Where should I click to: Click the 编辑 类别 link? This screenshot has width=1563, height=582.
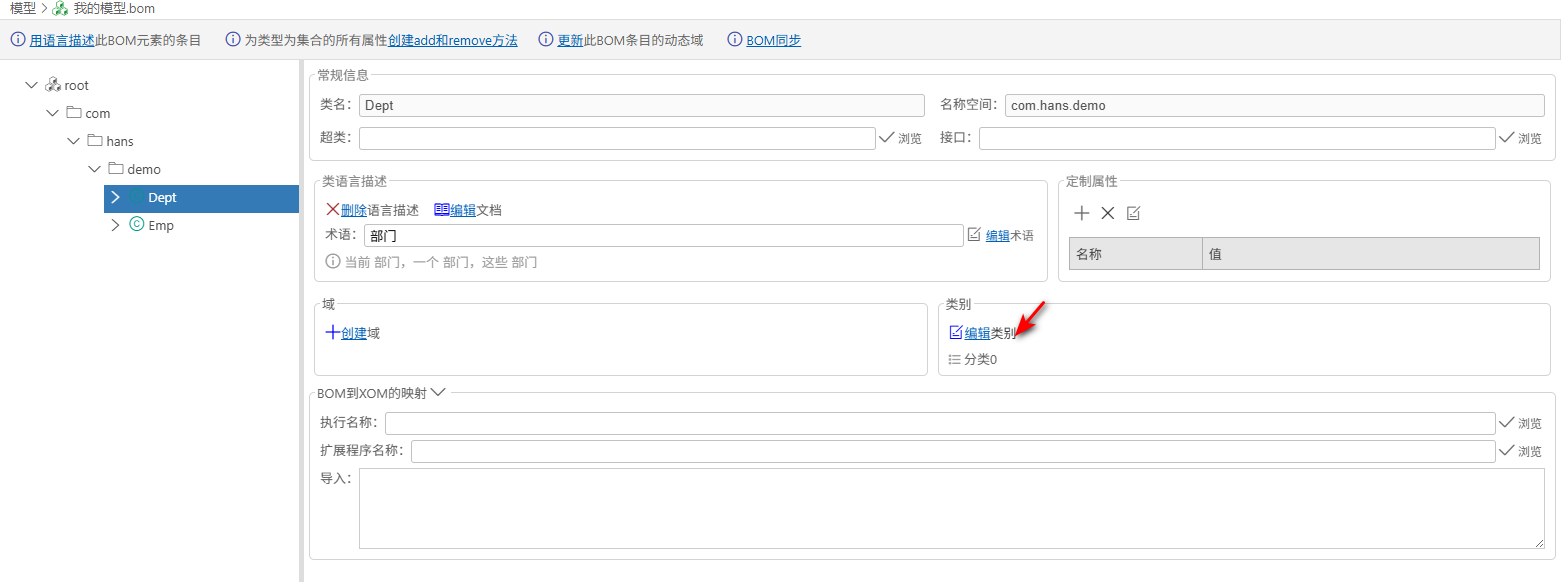tap(976, 333)
